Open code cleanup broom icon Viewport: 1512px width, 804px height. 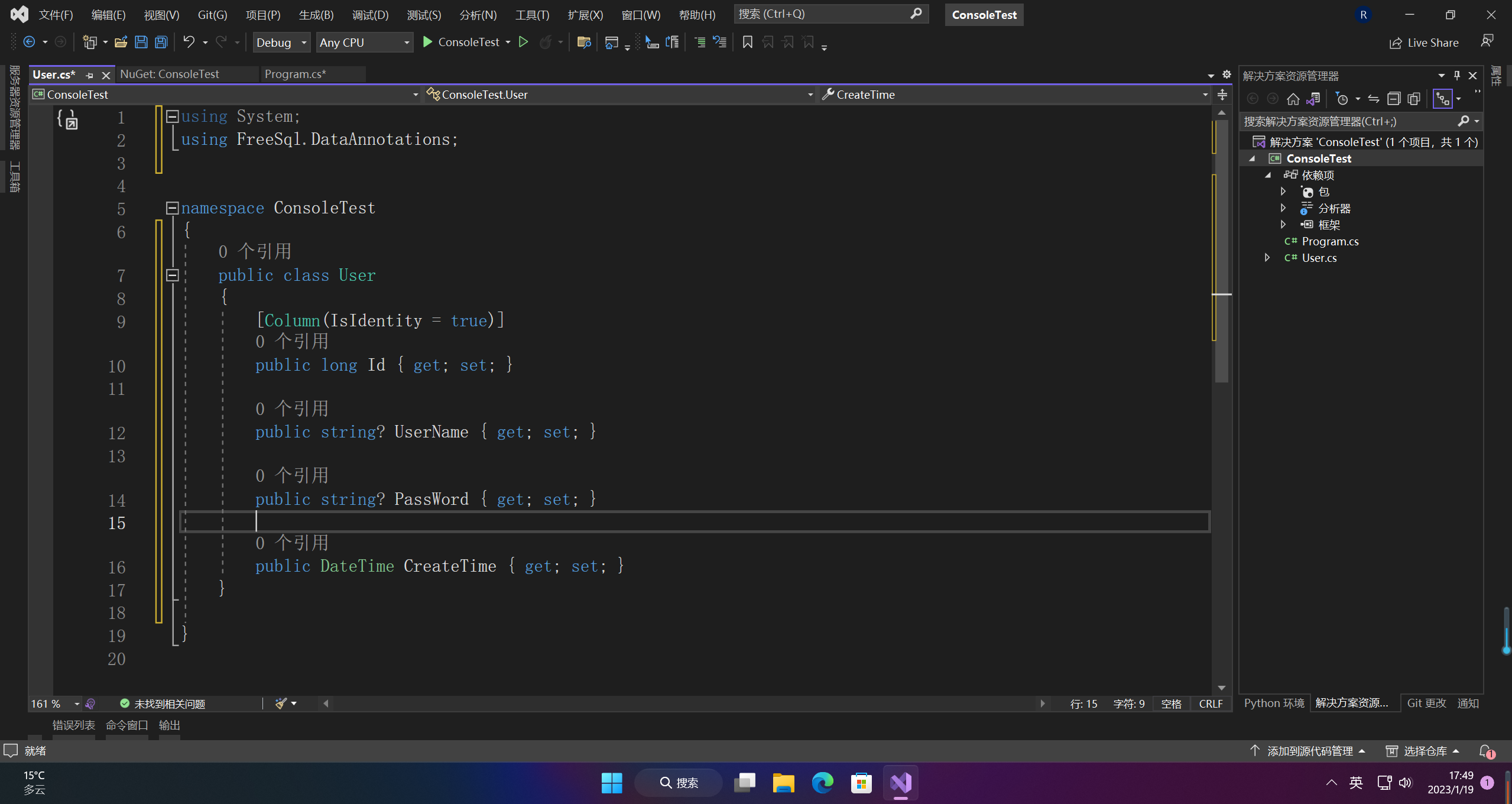click(x=281, y=703)
